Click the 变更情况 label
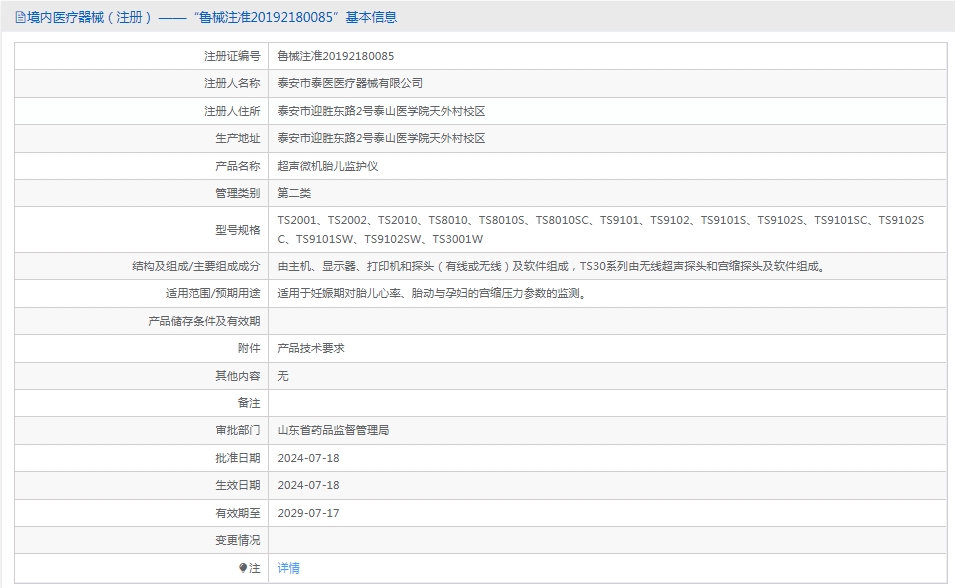This screenshot has height=588, width=955. [238, 540]
